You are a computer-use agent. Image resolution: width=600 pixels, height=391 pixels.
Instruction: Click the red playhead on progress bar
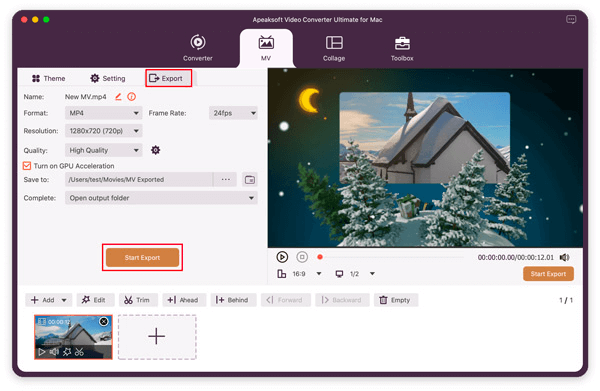click(x=320, y=257)
